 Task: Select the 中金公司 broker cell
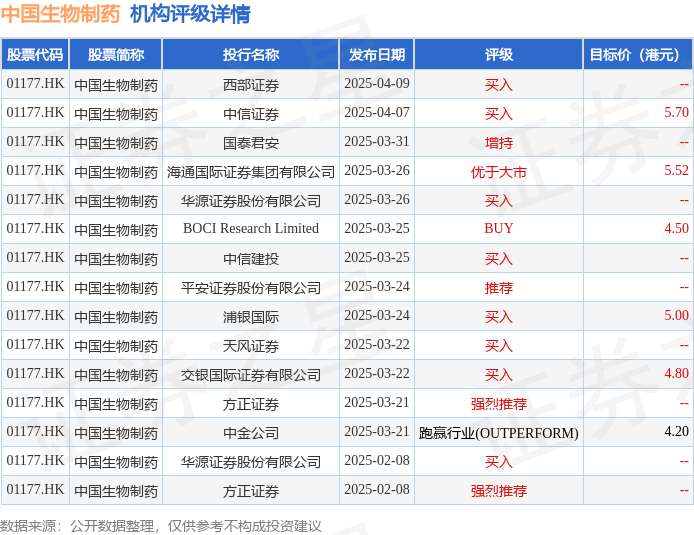point(251,433)
